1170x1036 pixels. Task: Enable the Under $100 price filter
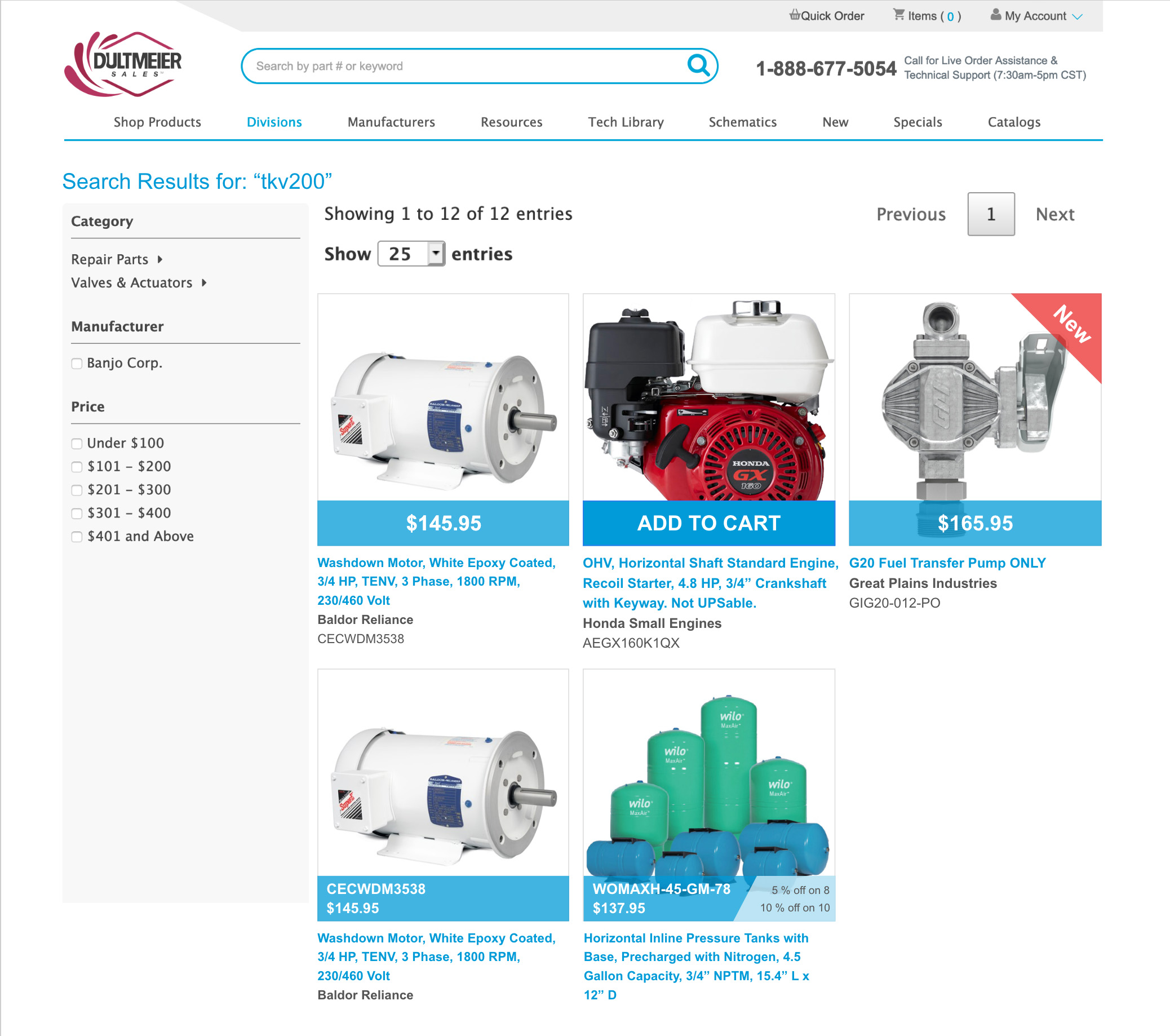coord(77,444)
